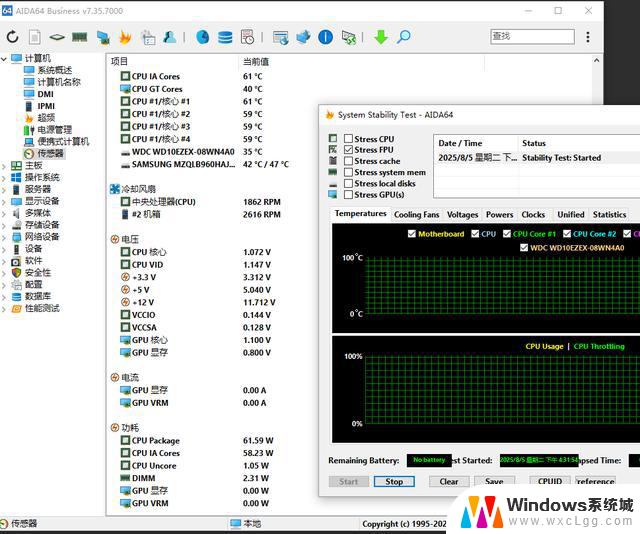Select 计算机名称 in the sidebar tree
Screen dimensions: 640x534
(59, 82)
